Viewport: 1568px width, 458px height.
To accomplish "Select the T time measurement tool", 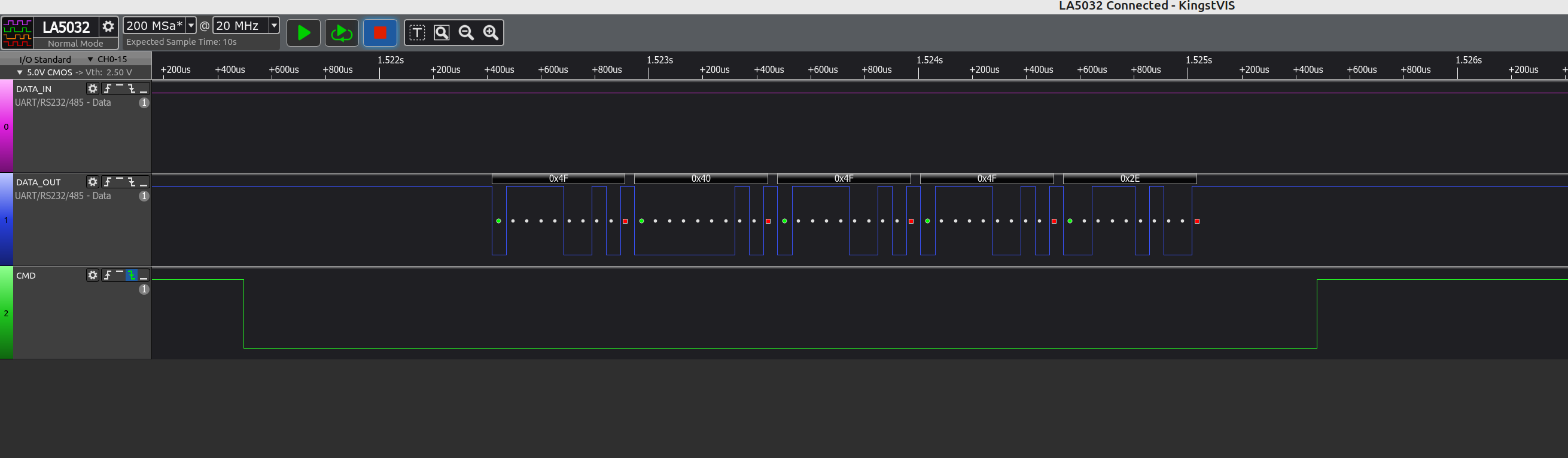I will click(x=417, y=33).
